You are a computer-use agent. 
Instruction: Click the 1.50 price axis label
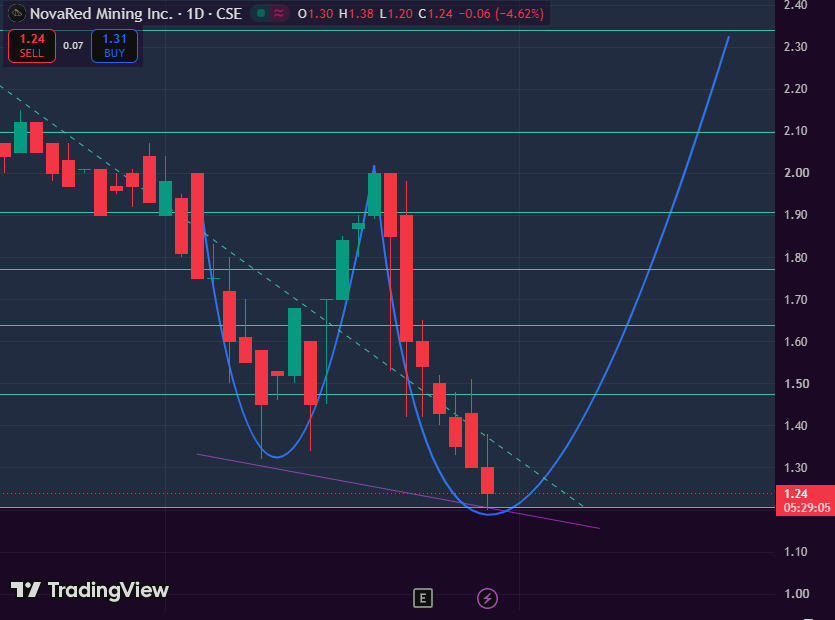coord(796,384)
